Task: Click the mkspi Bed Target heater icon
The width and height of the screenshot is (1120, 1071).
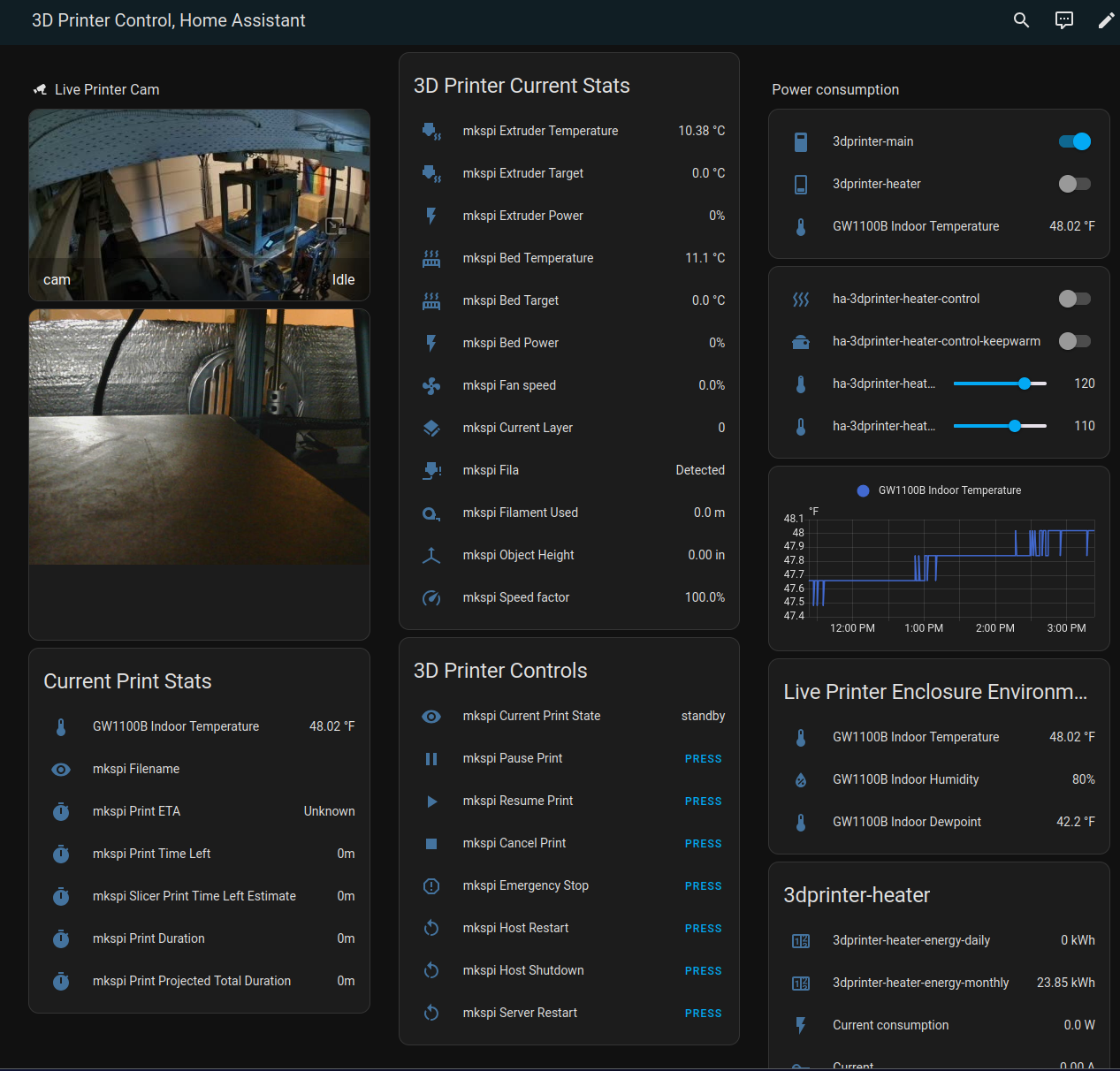Action: [431, 300]
